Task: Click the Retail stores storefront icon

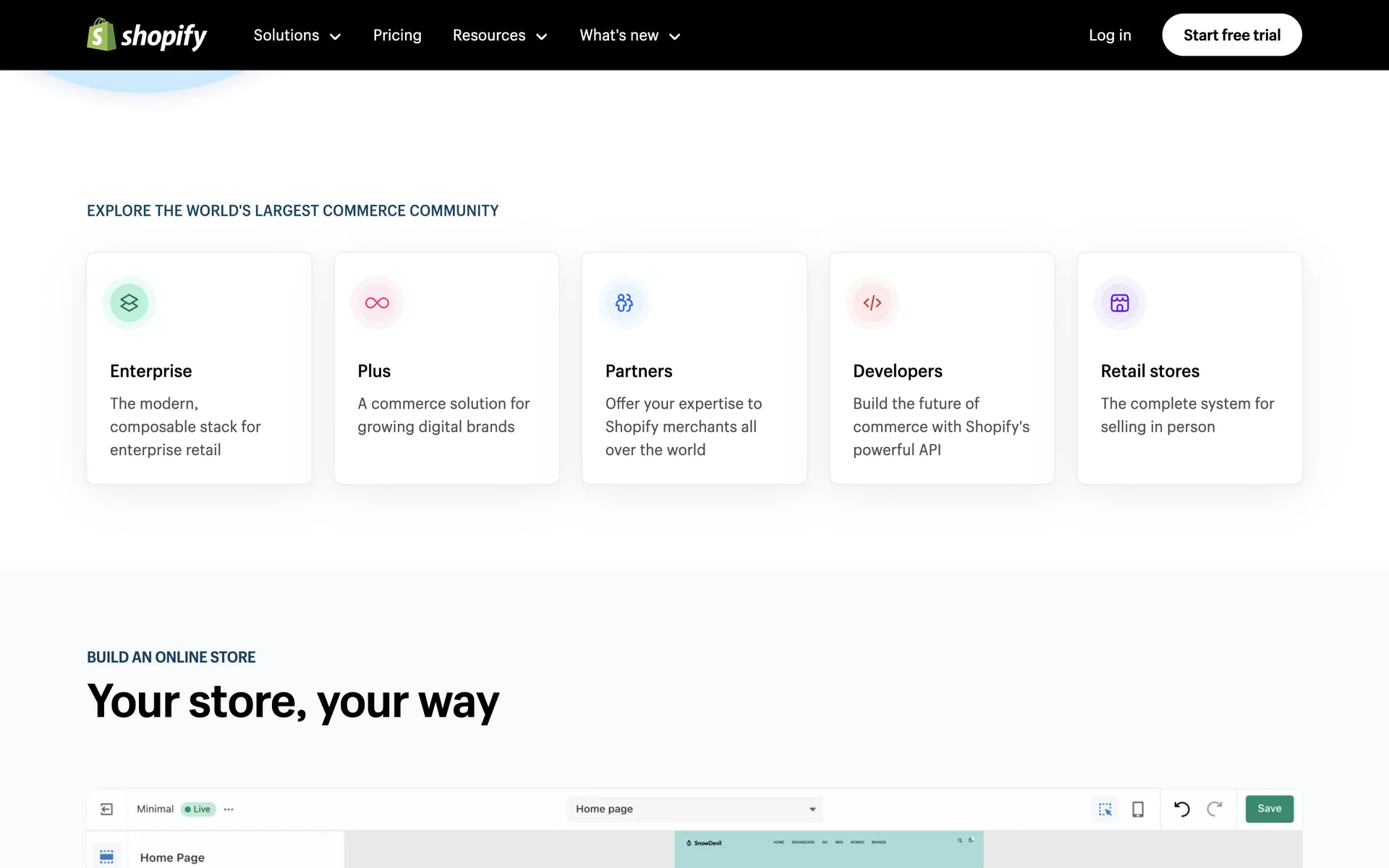Action: coord(1119,302)
